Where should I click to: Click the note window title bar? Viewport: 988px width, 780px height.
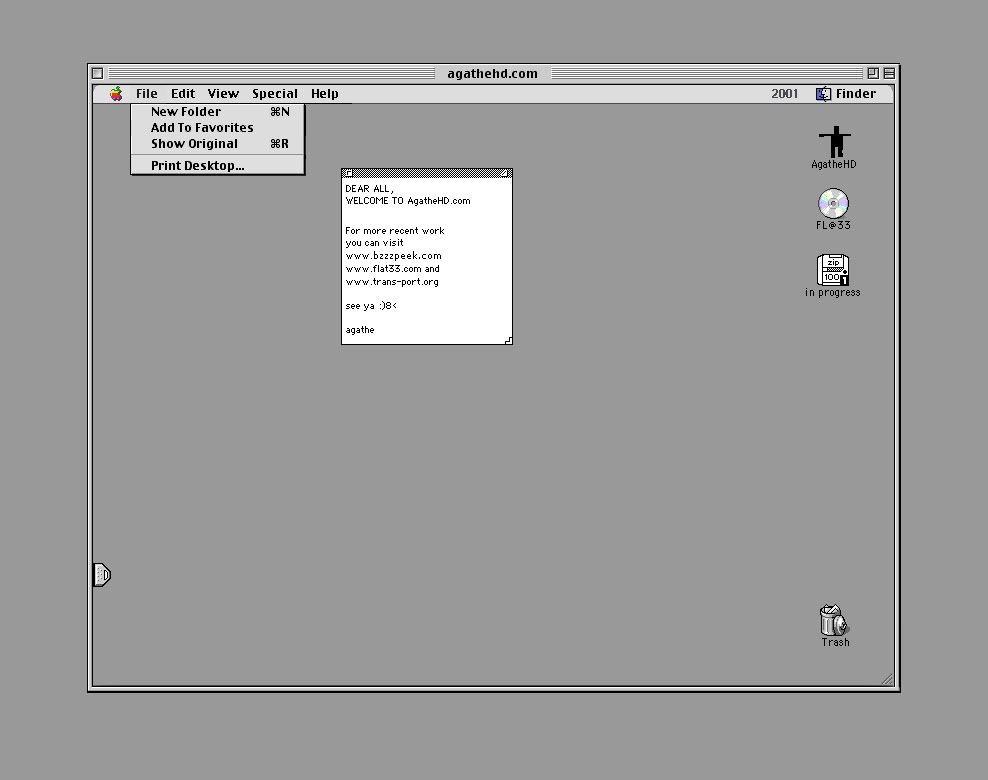(427, 173)
